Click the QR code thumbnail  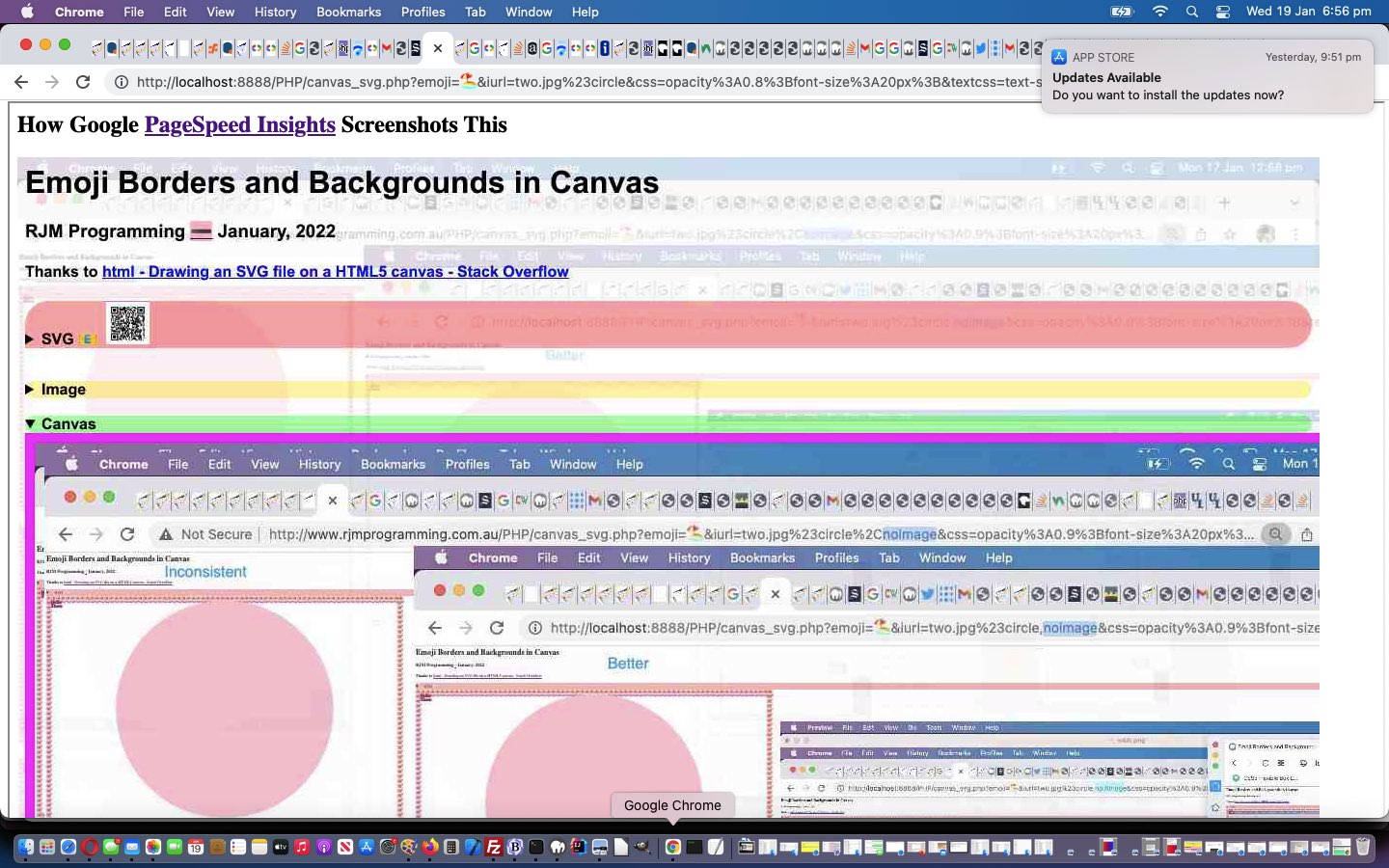tap(127, 323)
